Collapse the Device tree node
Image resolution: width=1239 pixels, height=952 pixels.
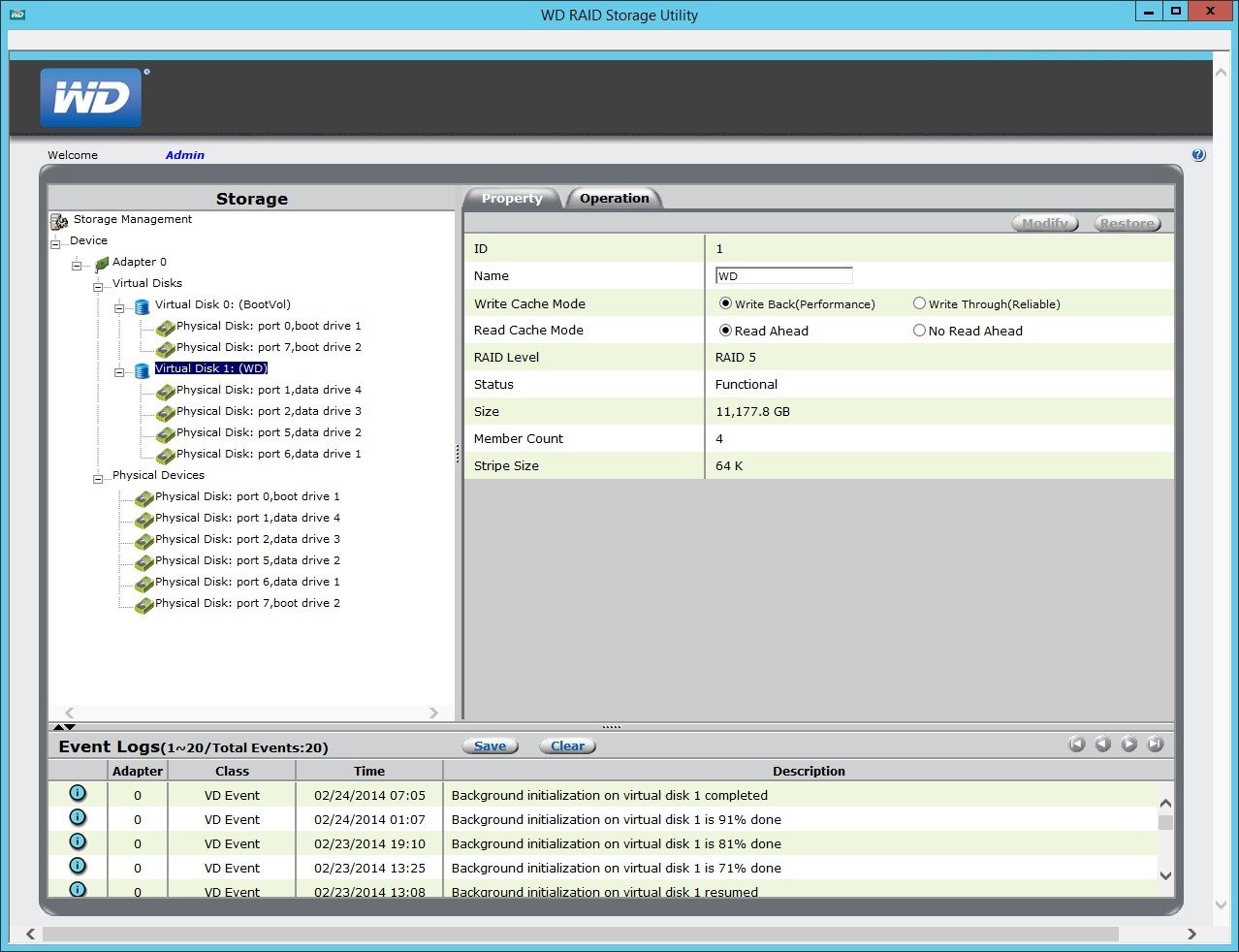pyautogui.click(x=55, y=243)
